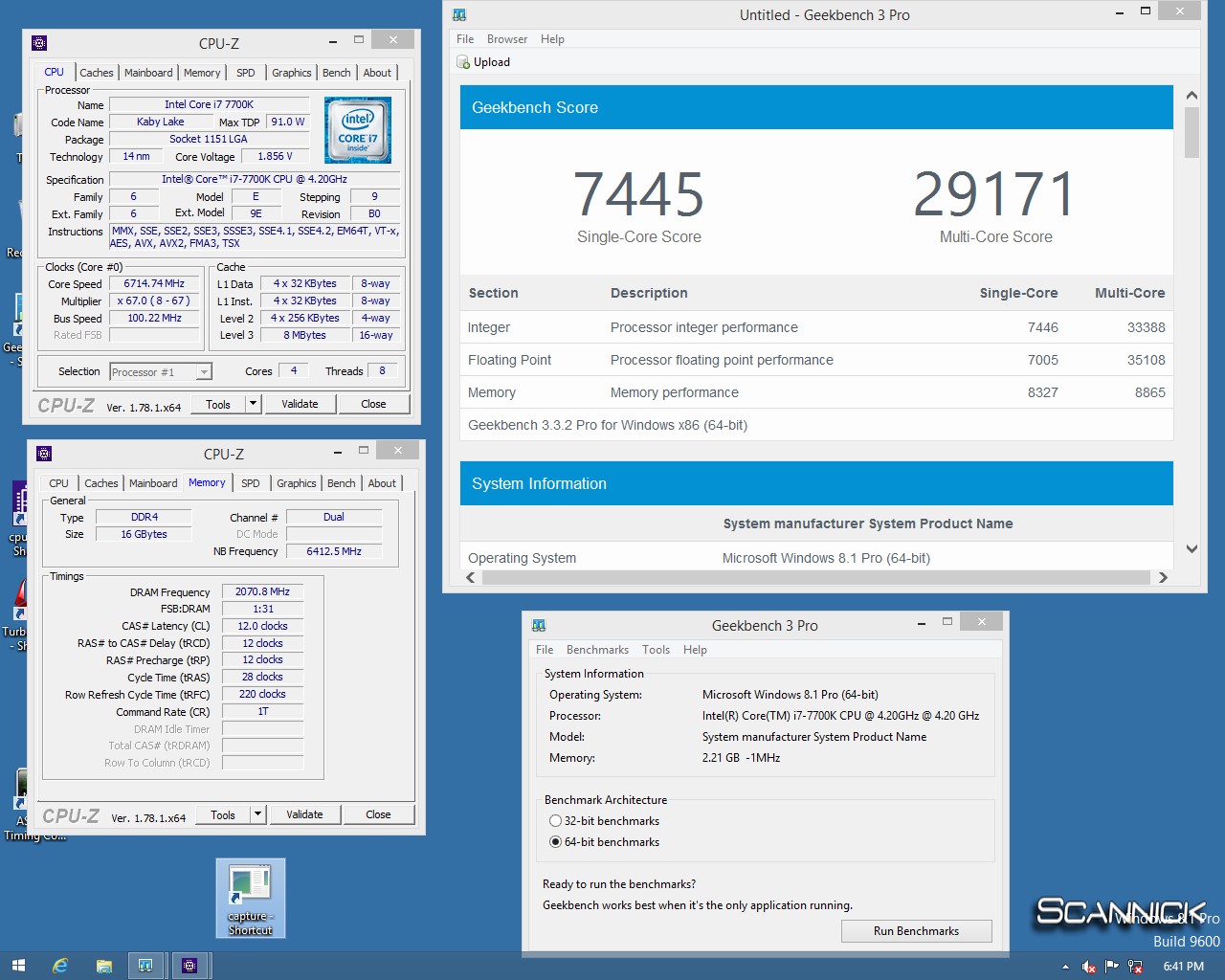Screen dimensions: 1225x980
Task: Open Help menu in Geekbench 3 Pro dialog
Action: pyautogui.click(x=695, y=650)
